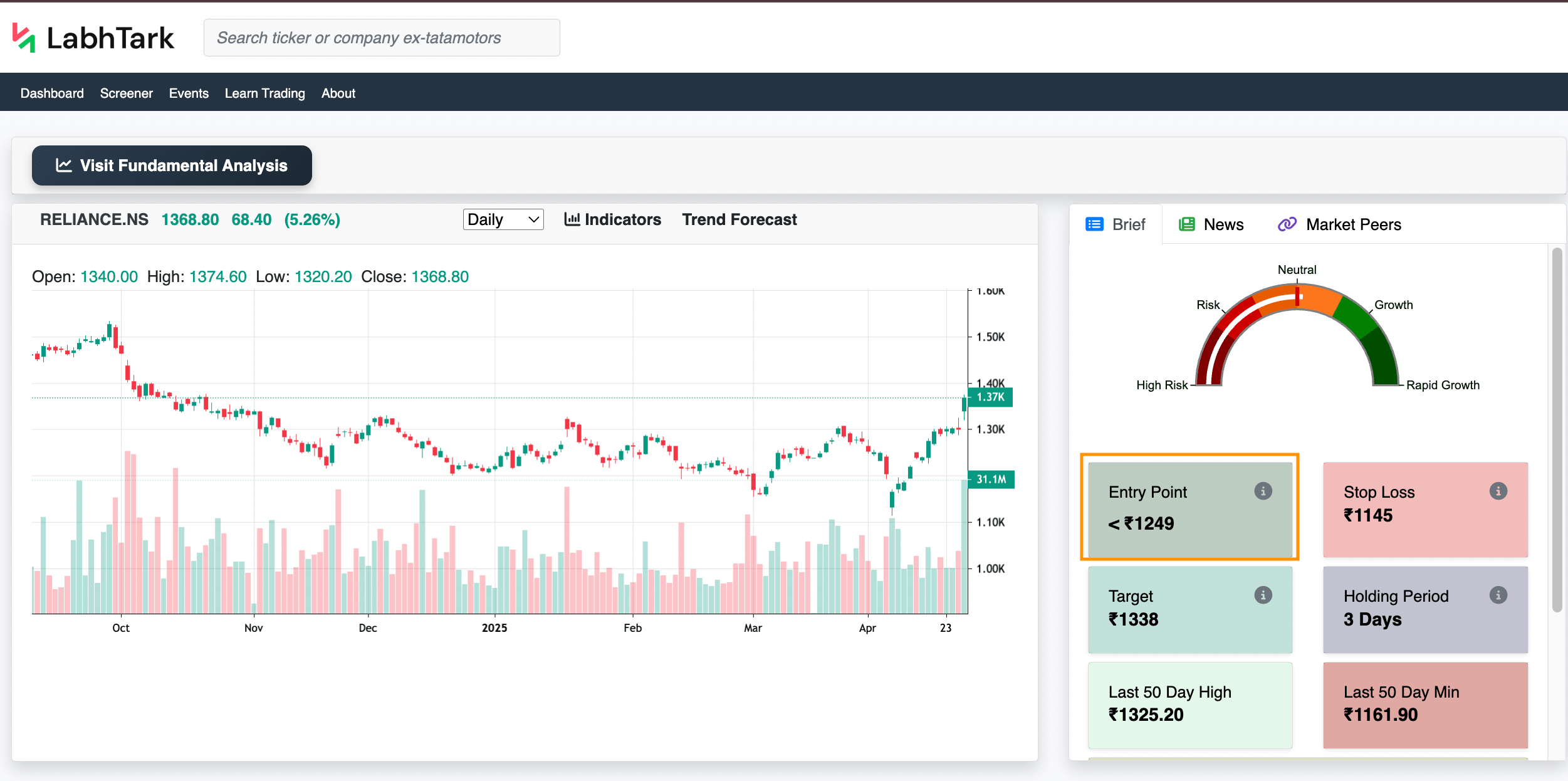The height and width of the screenshot is (781, 1568).
Task: Click the Close 1368.80 value
Action: [440, 276]
